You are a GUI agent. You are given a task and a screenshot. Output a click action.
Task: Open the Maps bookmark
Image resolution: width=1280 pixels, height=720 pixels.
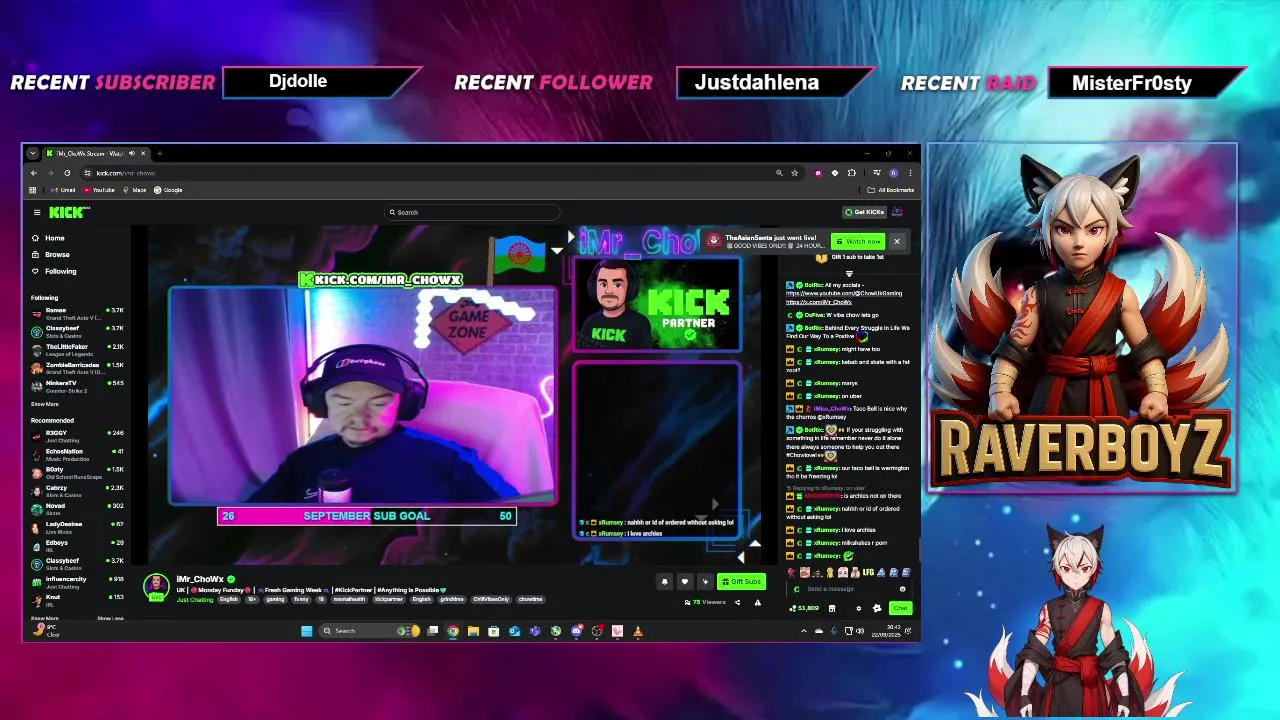[x=135, y=190]
